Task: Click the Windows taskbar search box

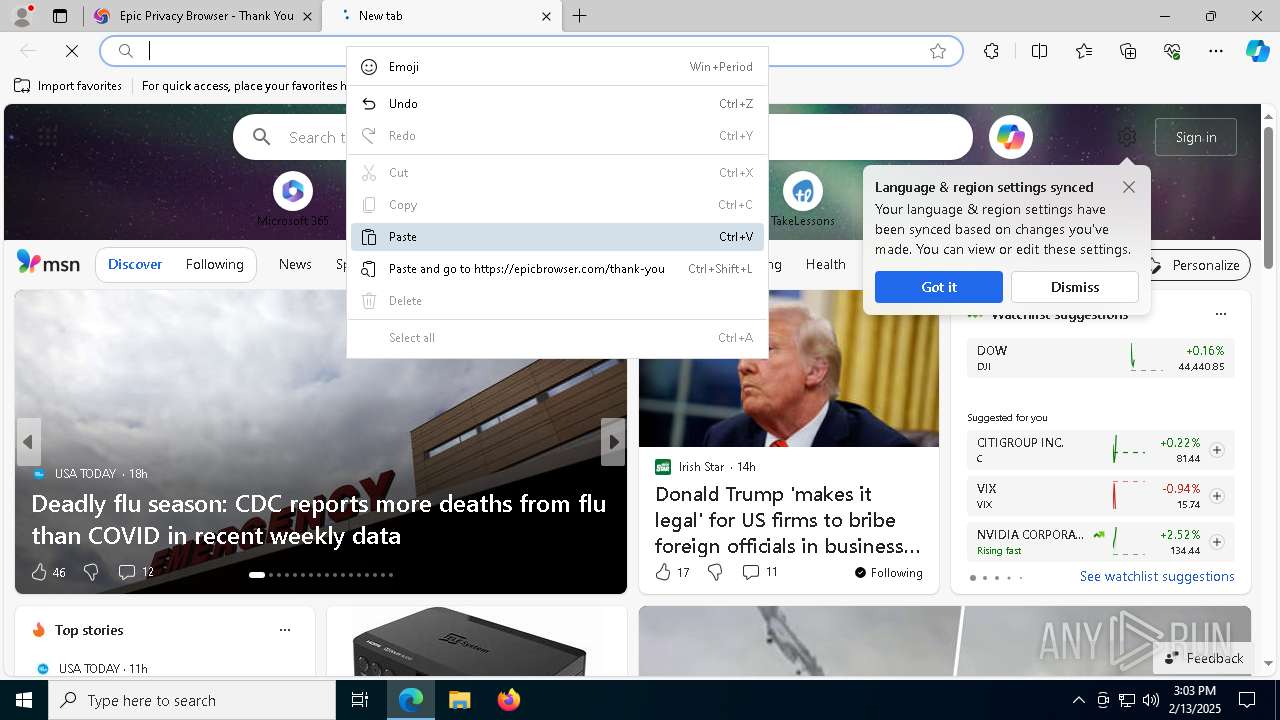Action: coord(192,700)
